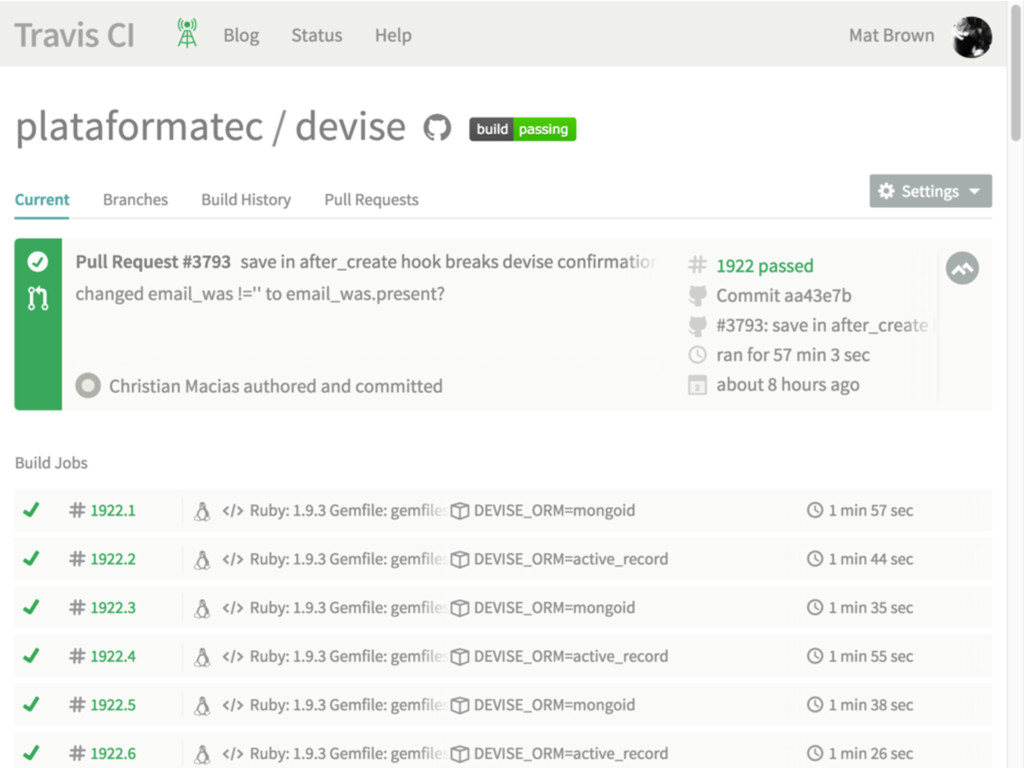Screen dimensions: 1024x768
Task: Open build job 1922.2
Action: point(113,559)
